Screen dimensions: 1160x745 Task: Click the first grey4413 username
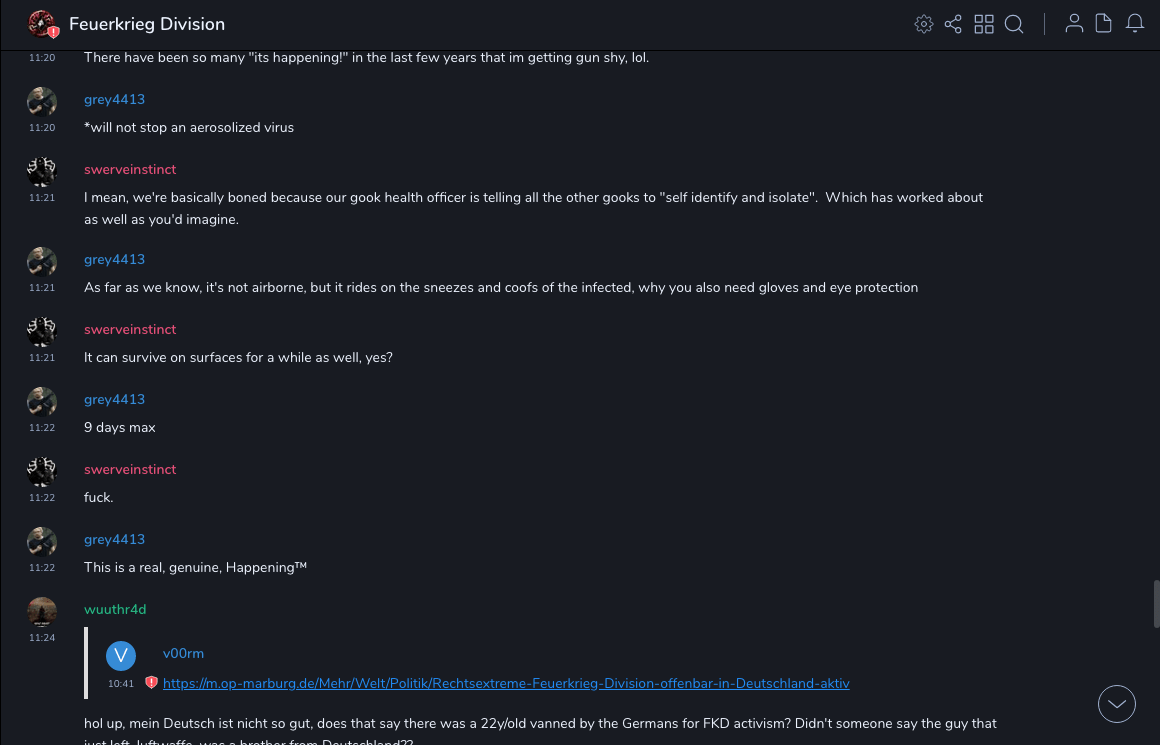pos(114,99)
